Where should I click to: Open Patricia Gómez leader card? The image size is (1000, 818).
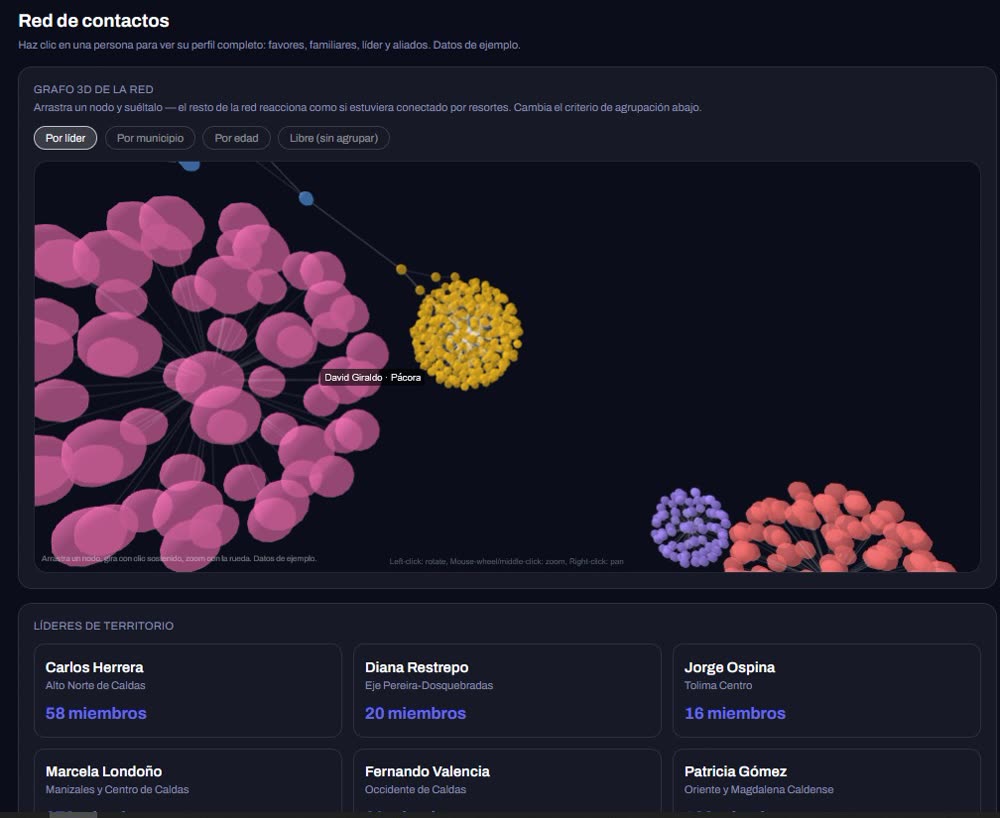click(827, 781)
